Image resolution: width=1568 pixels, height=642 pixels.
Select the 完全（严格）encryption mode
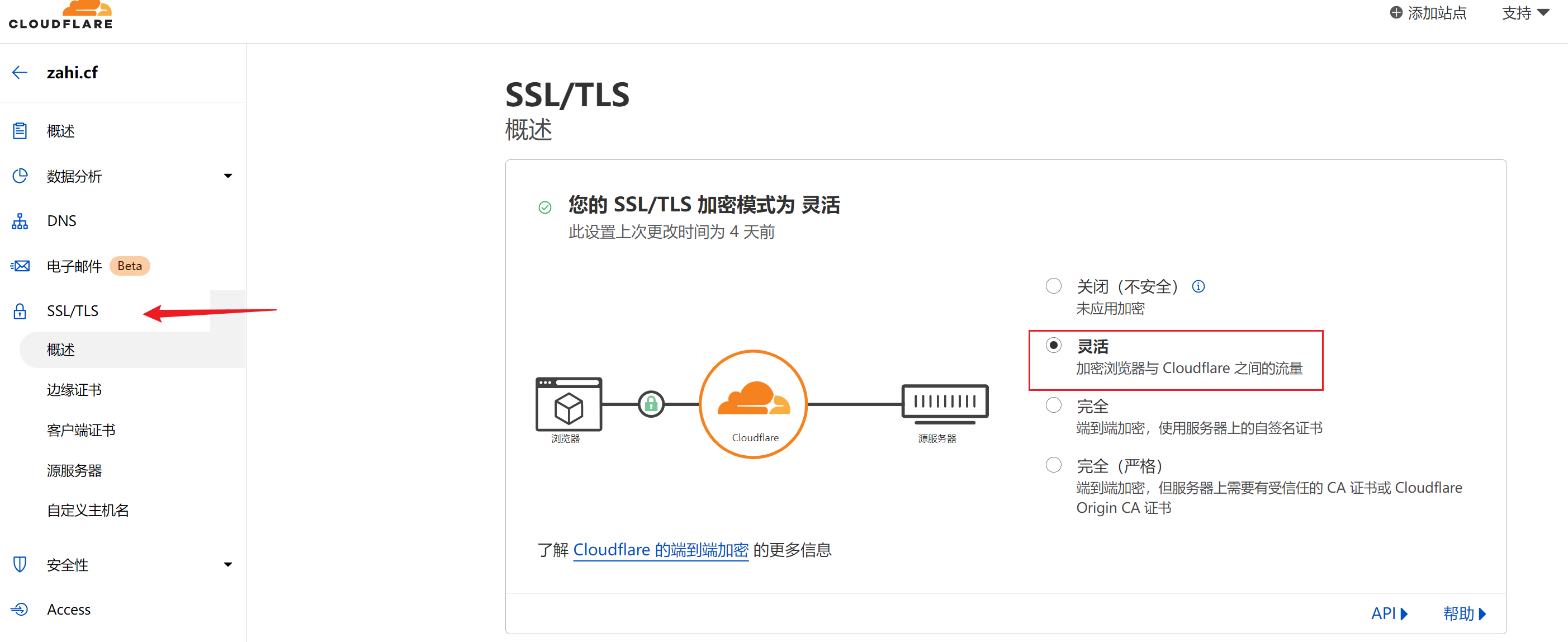pos(1053,465)
